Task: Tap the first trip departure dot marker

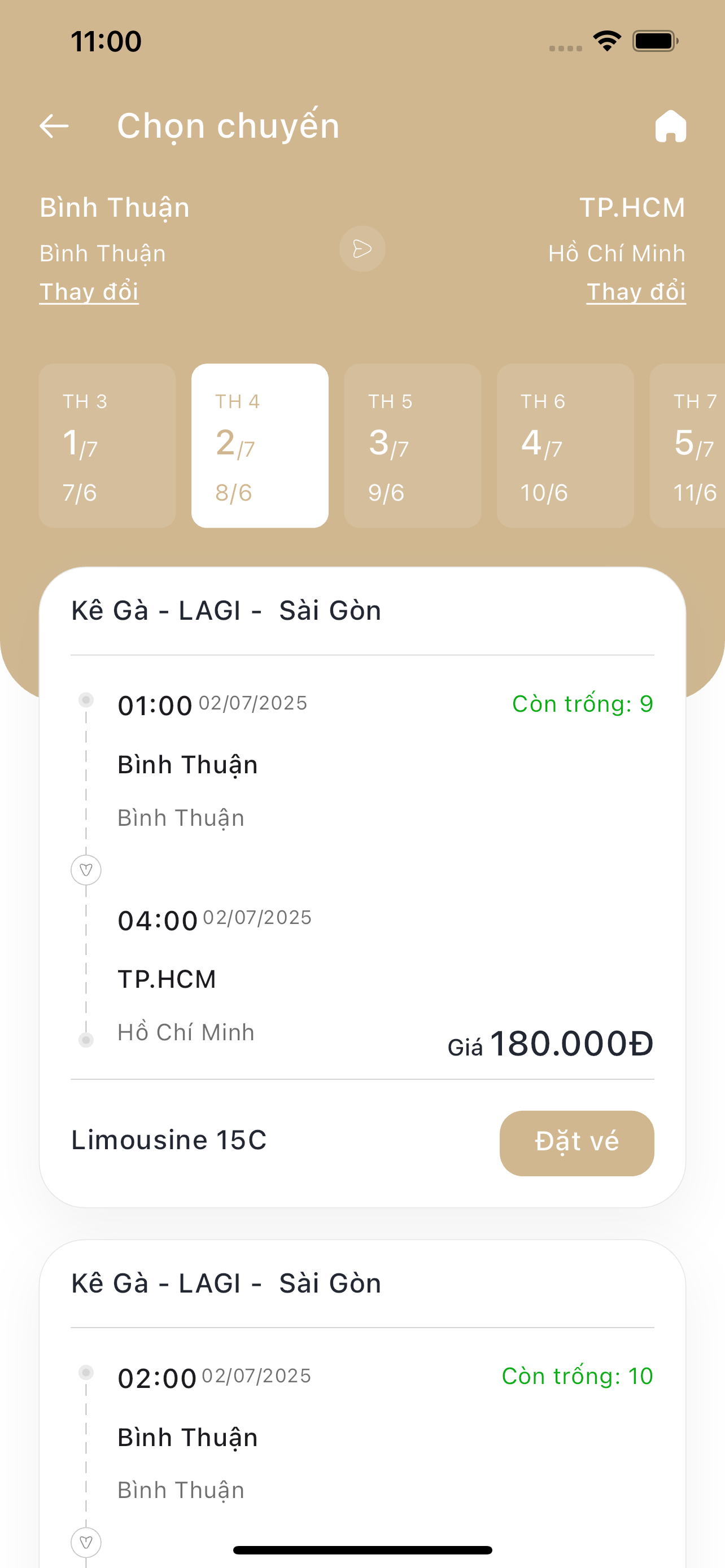Action: (86, 700)
